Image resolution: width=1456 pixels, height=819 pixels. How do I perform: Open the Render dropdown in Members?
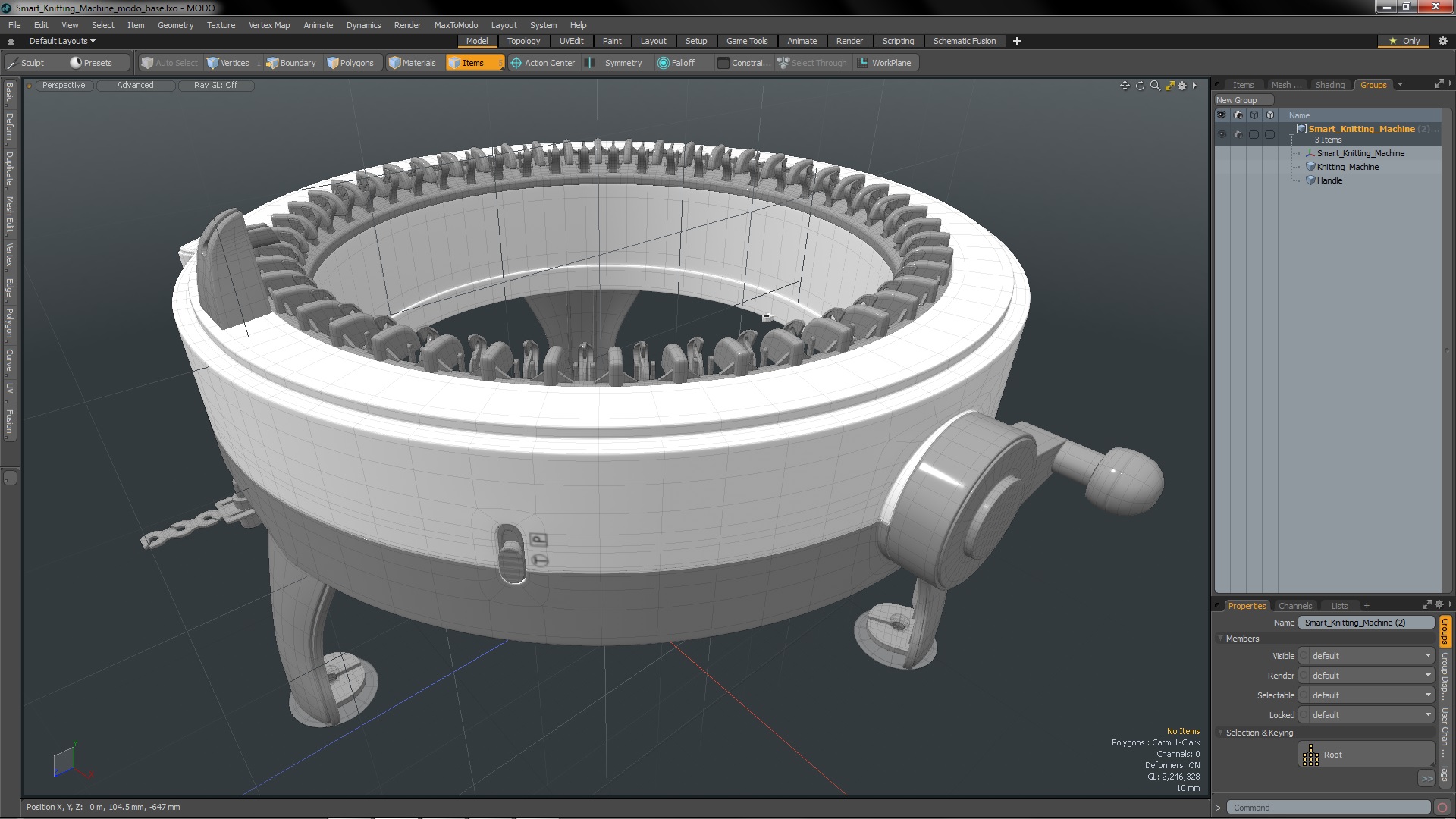[1366, 676]
